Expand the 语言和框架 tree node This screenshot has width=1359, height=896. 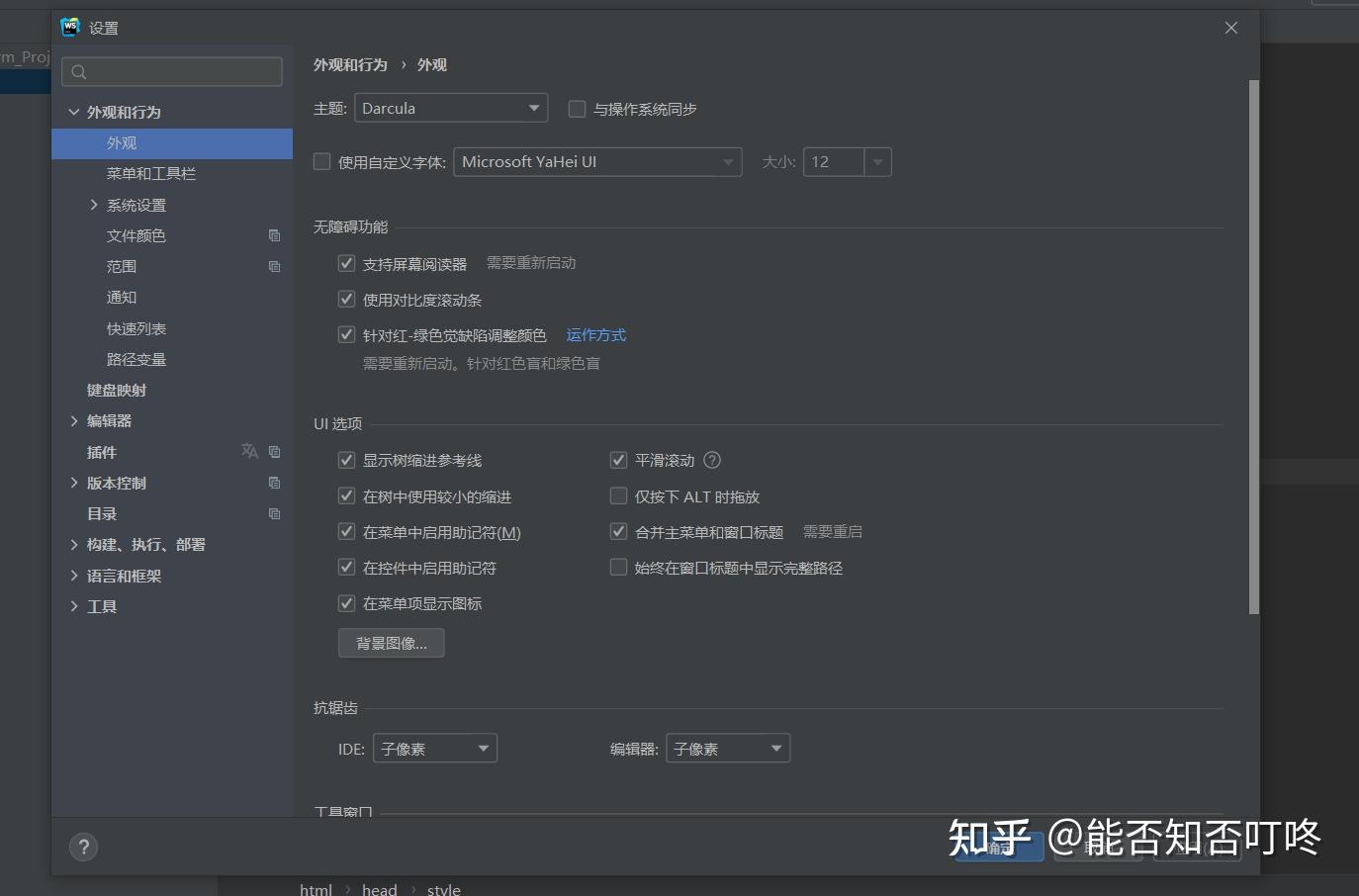pyautogui.click(x=73, y=576)
